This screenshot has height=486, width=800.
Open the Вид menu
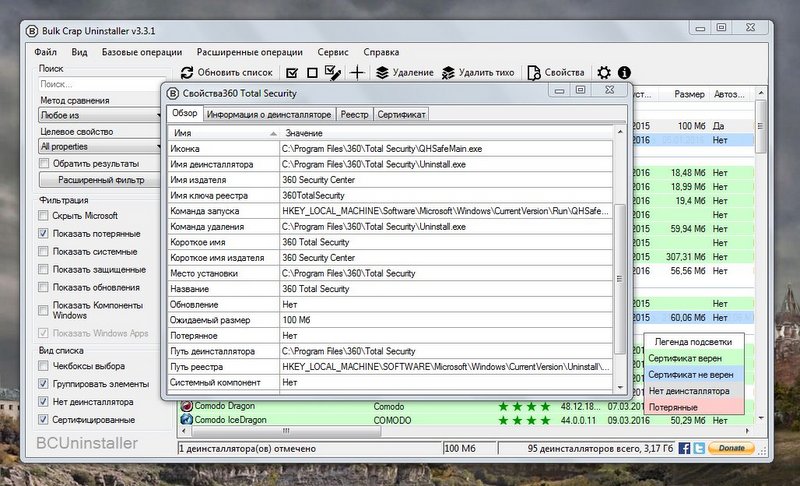[79, 52]
